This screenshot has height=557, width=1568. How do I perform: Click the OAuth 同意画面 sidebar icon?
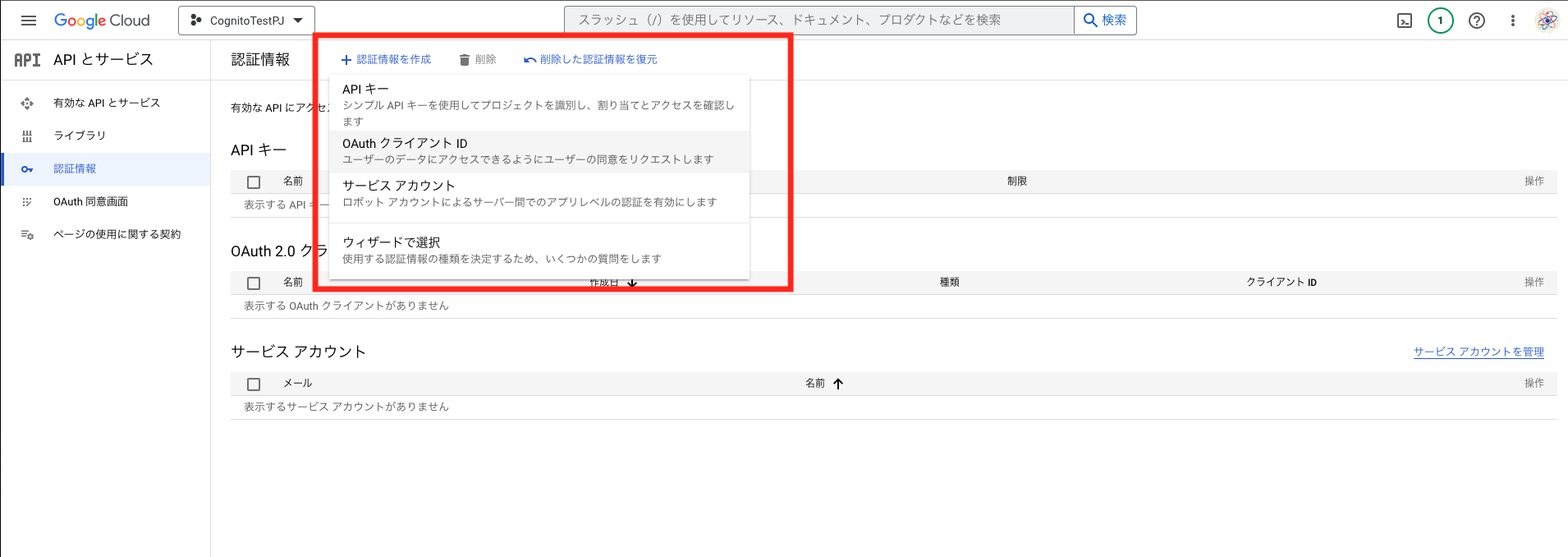(27, 201)
